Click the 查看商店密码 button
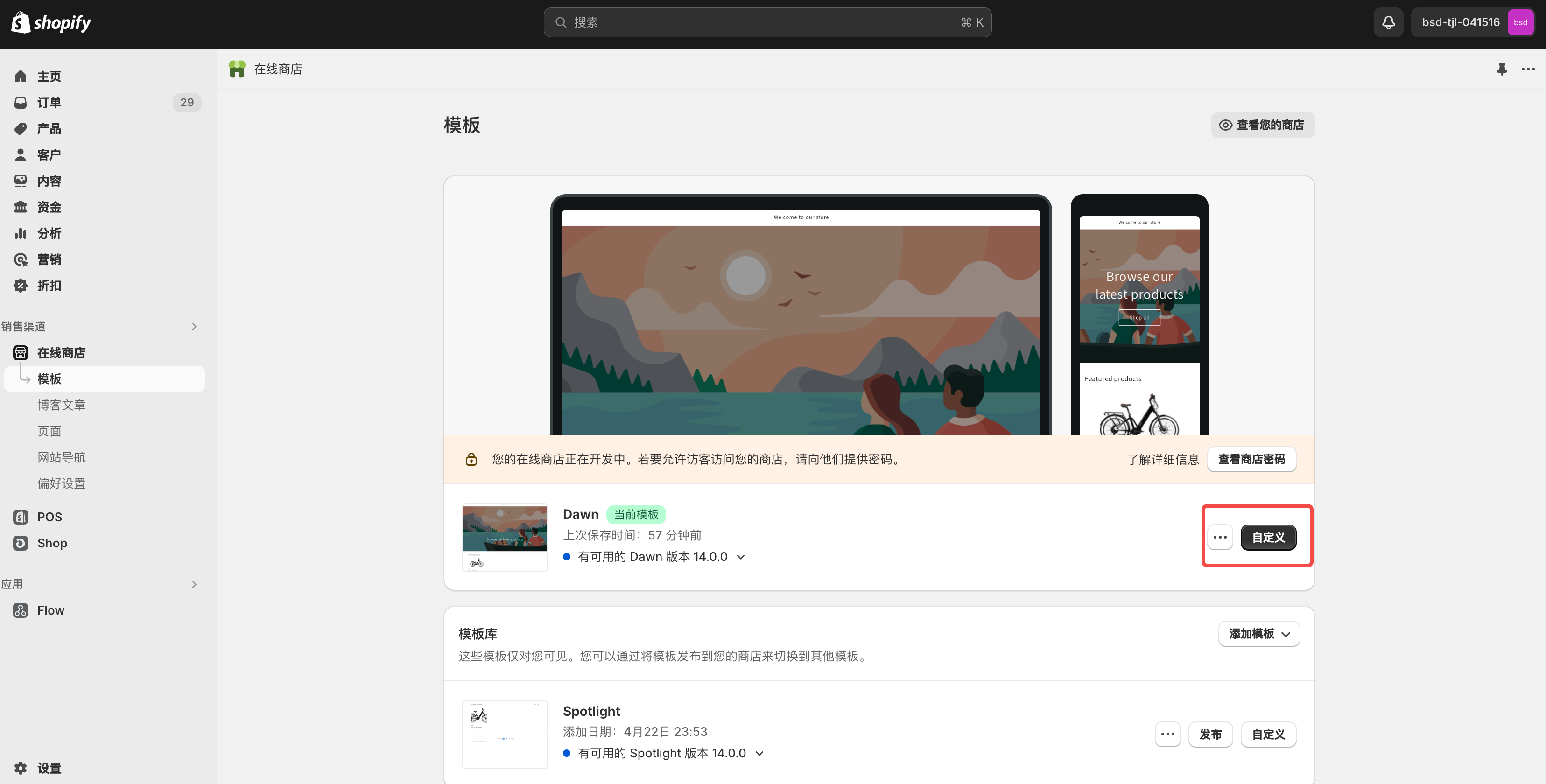1546x784 pixels. [x=1251, y=459]
